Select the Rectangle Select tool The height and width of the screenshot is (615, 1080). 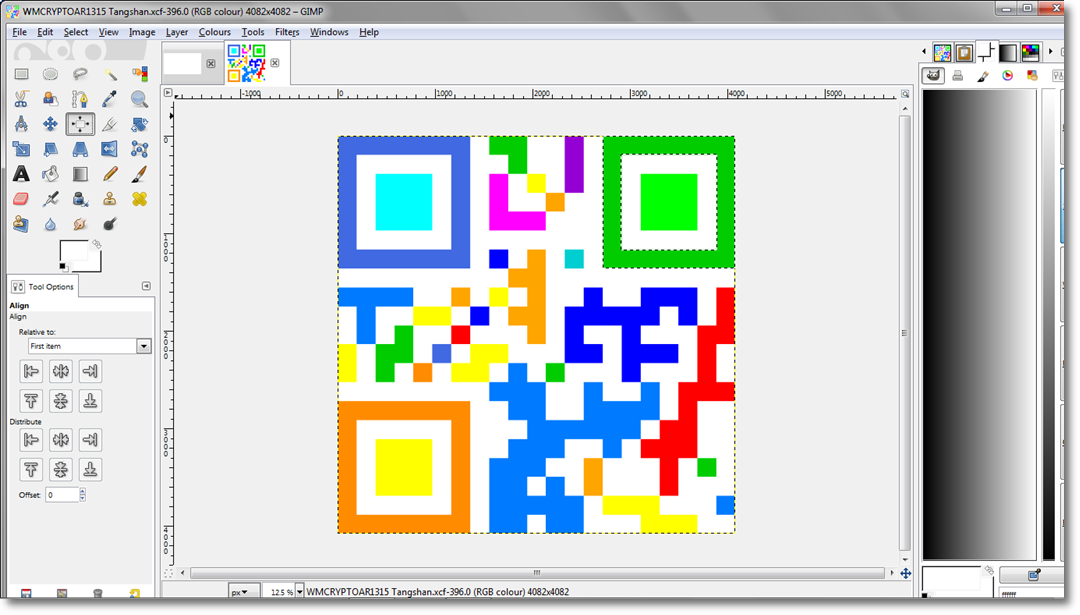[21, 74]
